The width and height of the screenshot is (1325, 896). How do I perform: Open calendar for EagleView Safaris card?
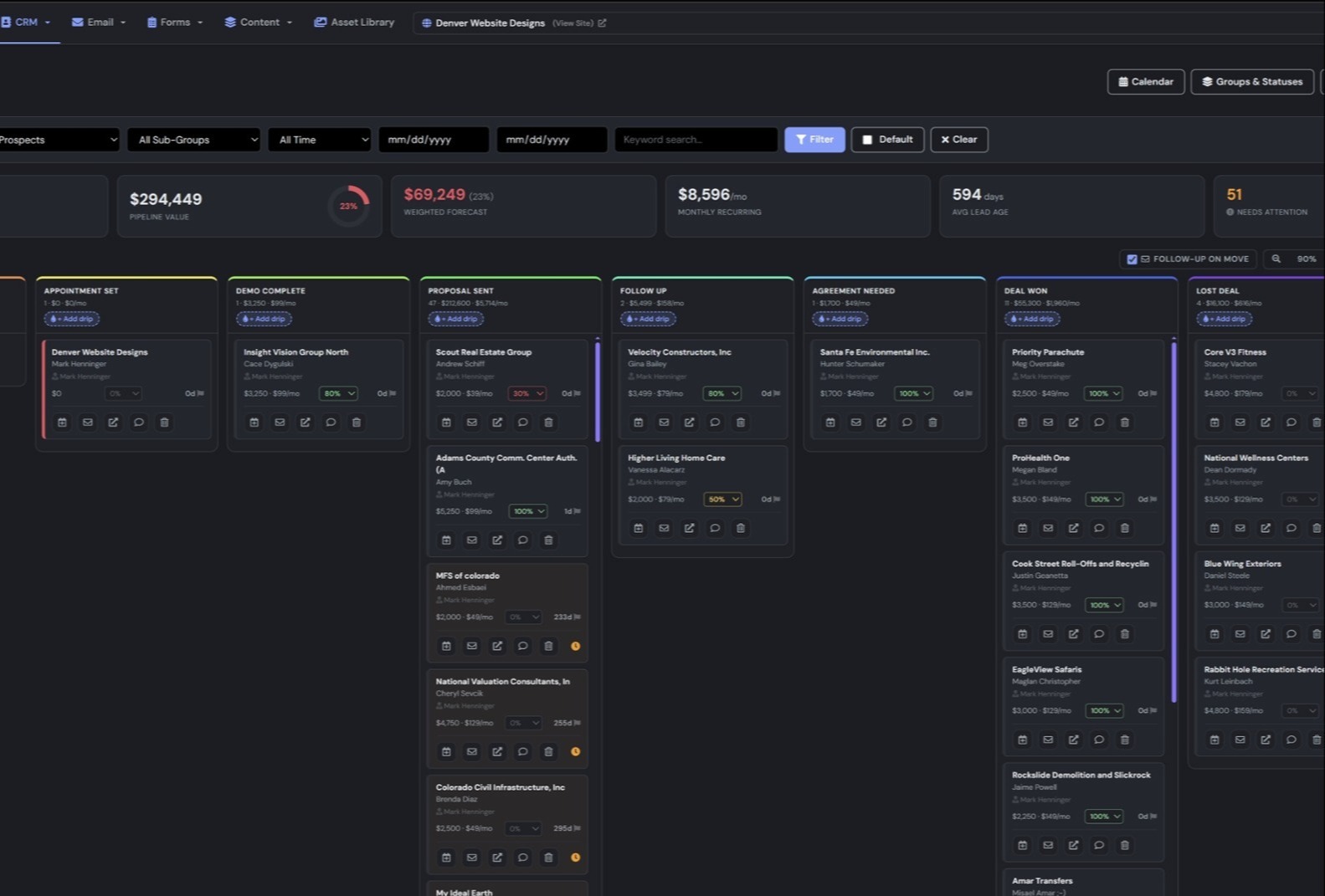(1023, 740)
